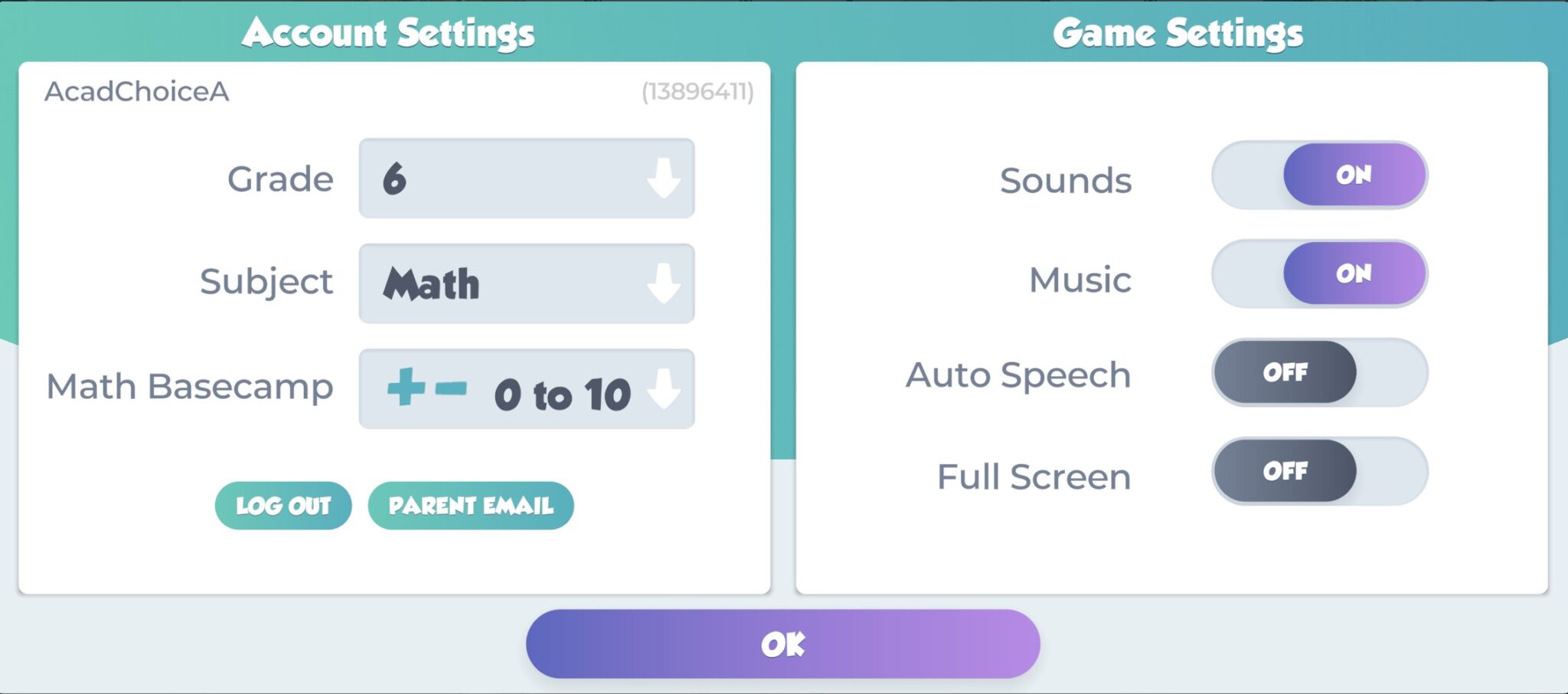Open the Grade dropdown

click(x=525, y=178)
